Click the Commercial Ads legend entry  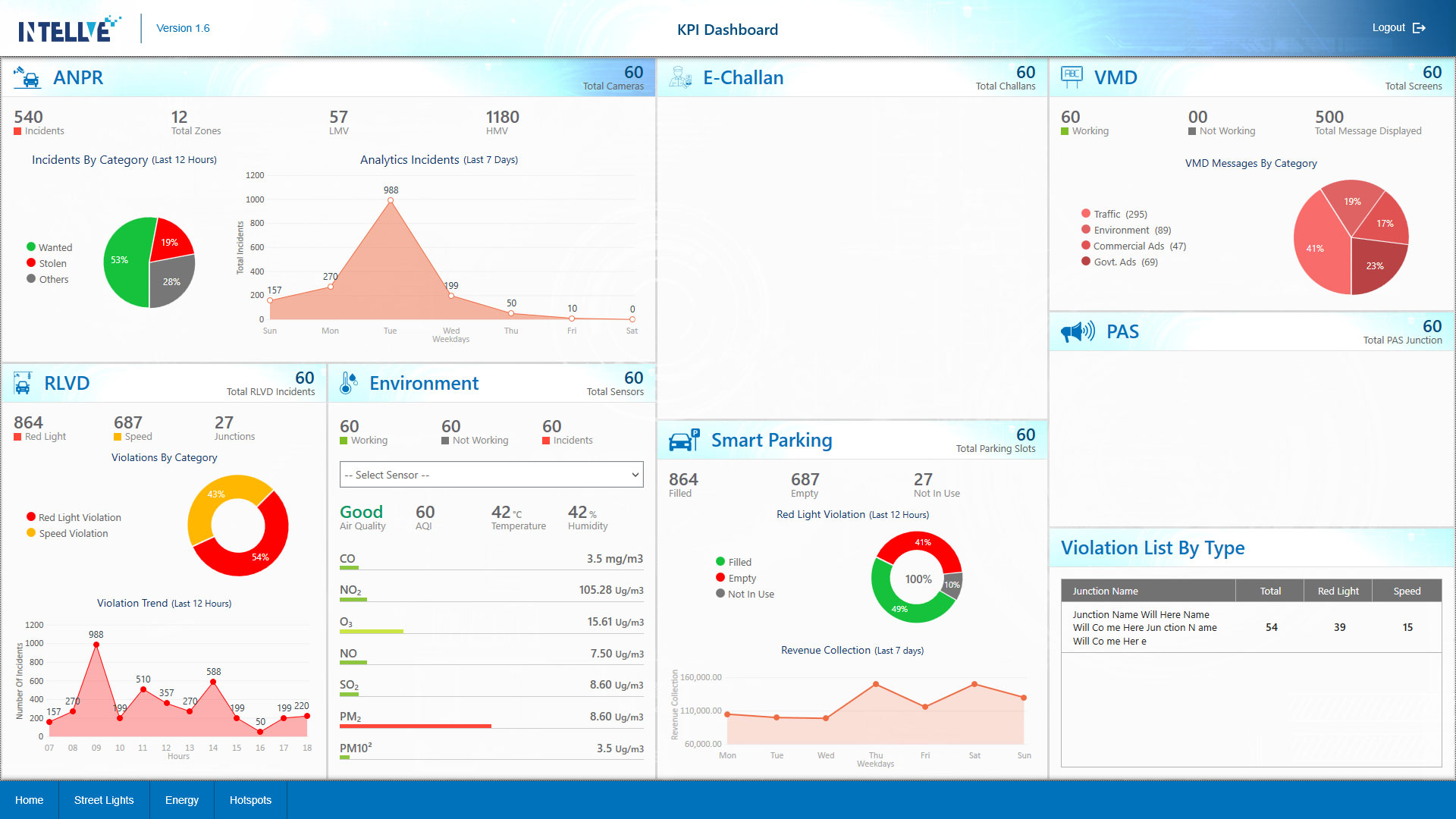(1134, 246)
